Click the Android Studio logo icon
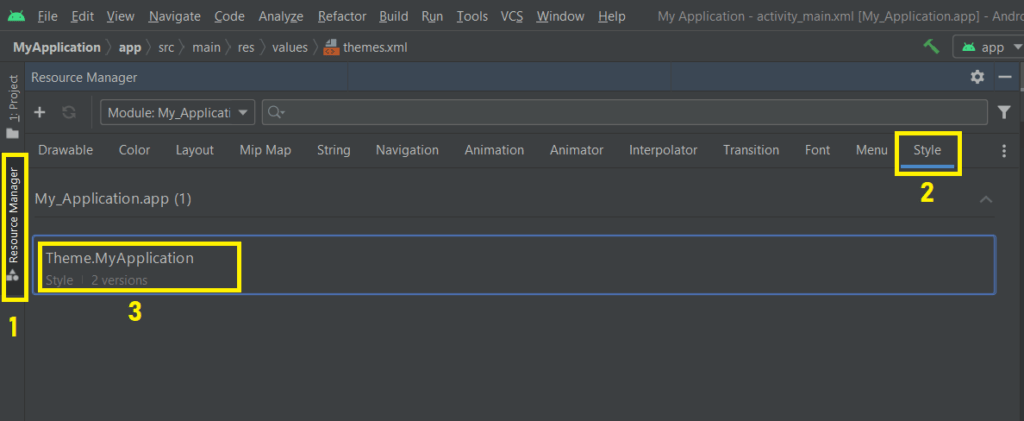 coord(16,16)
